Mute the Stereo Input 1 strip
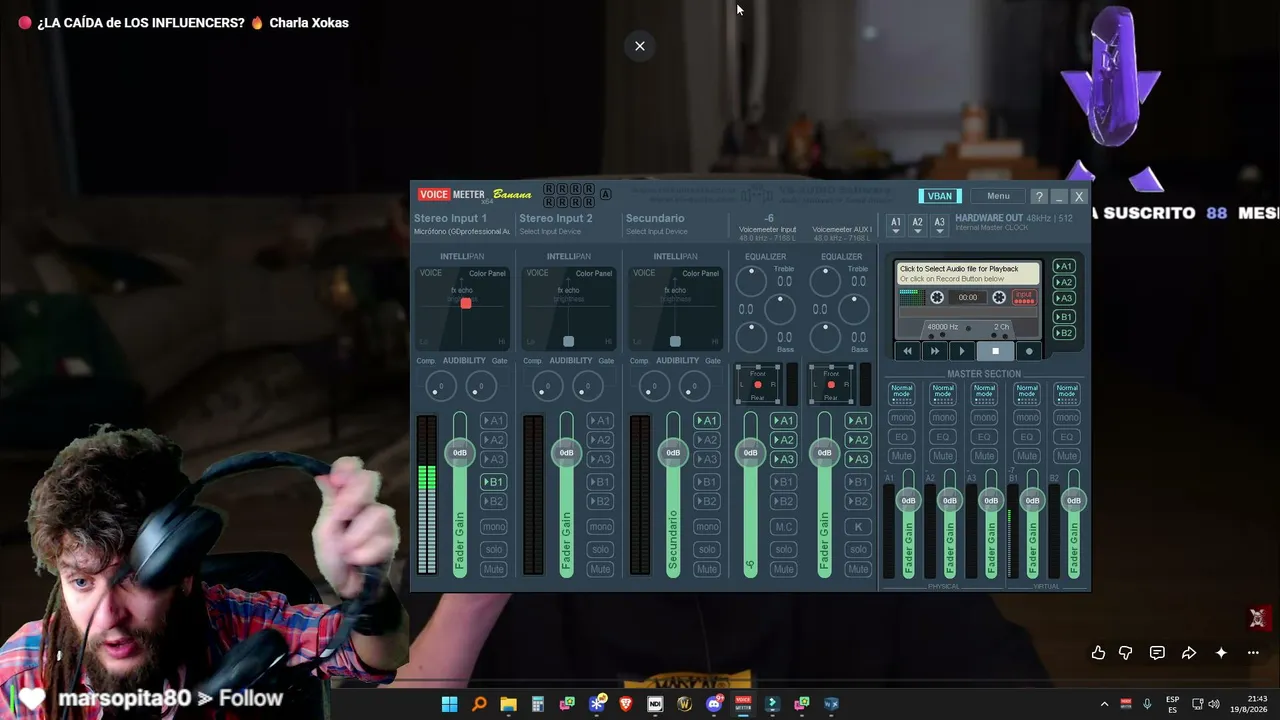 pyautogui.click(x=493, y=569)
